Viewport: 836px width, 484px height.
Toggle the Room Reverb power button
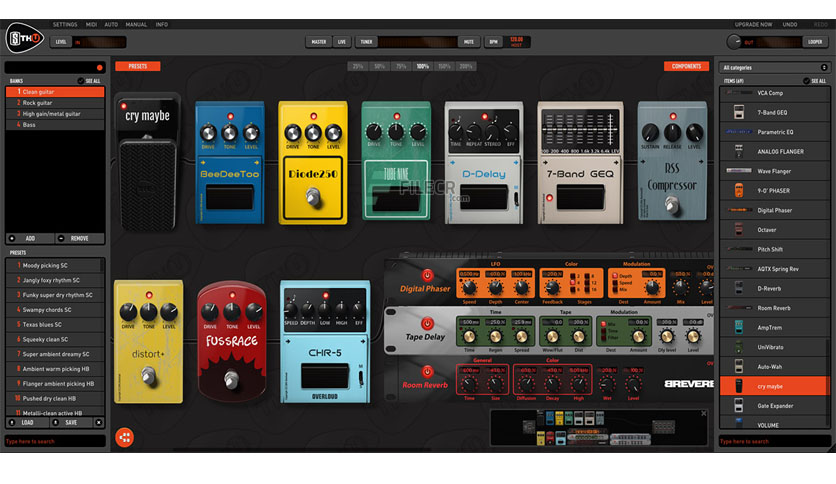(x=427, y=372)
